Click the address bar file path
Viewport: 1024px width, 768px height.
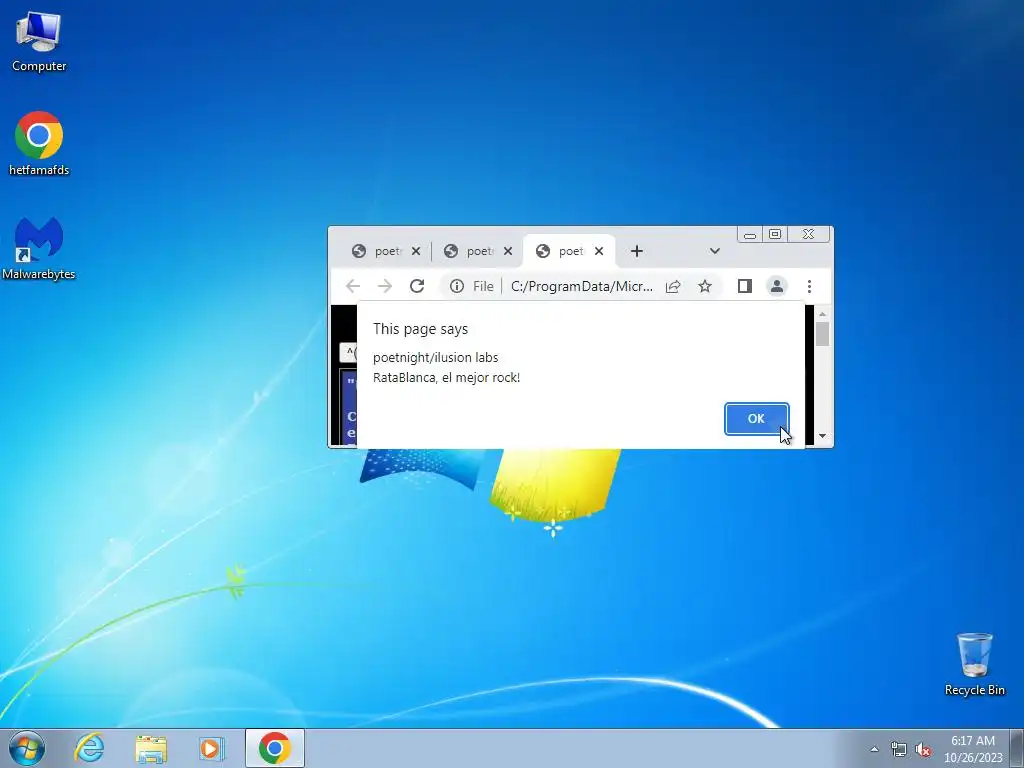click(581, 286)
